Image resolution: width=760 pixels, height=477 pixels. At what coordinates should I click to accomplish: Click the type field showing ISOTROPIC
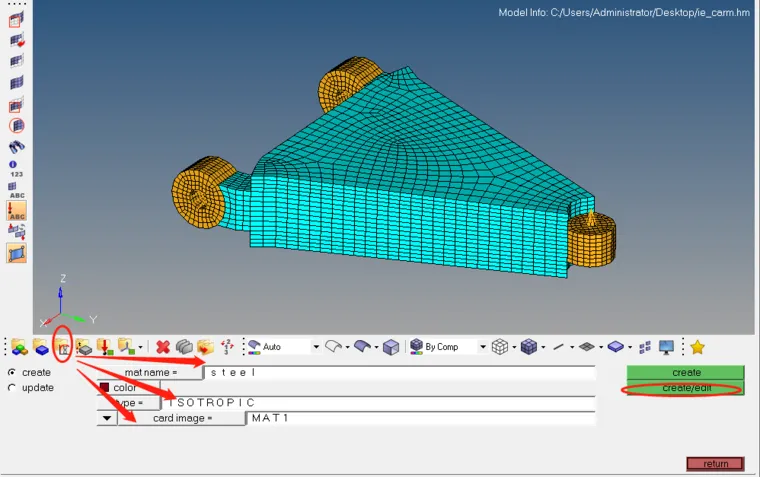379,402
